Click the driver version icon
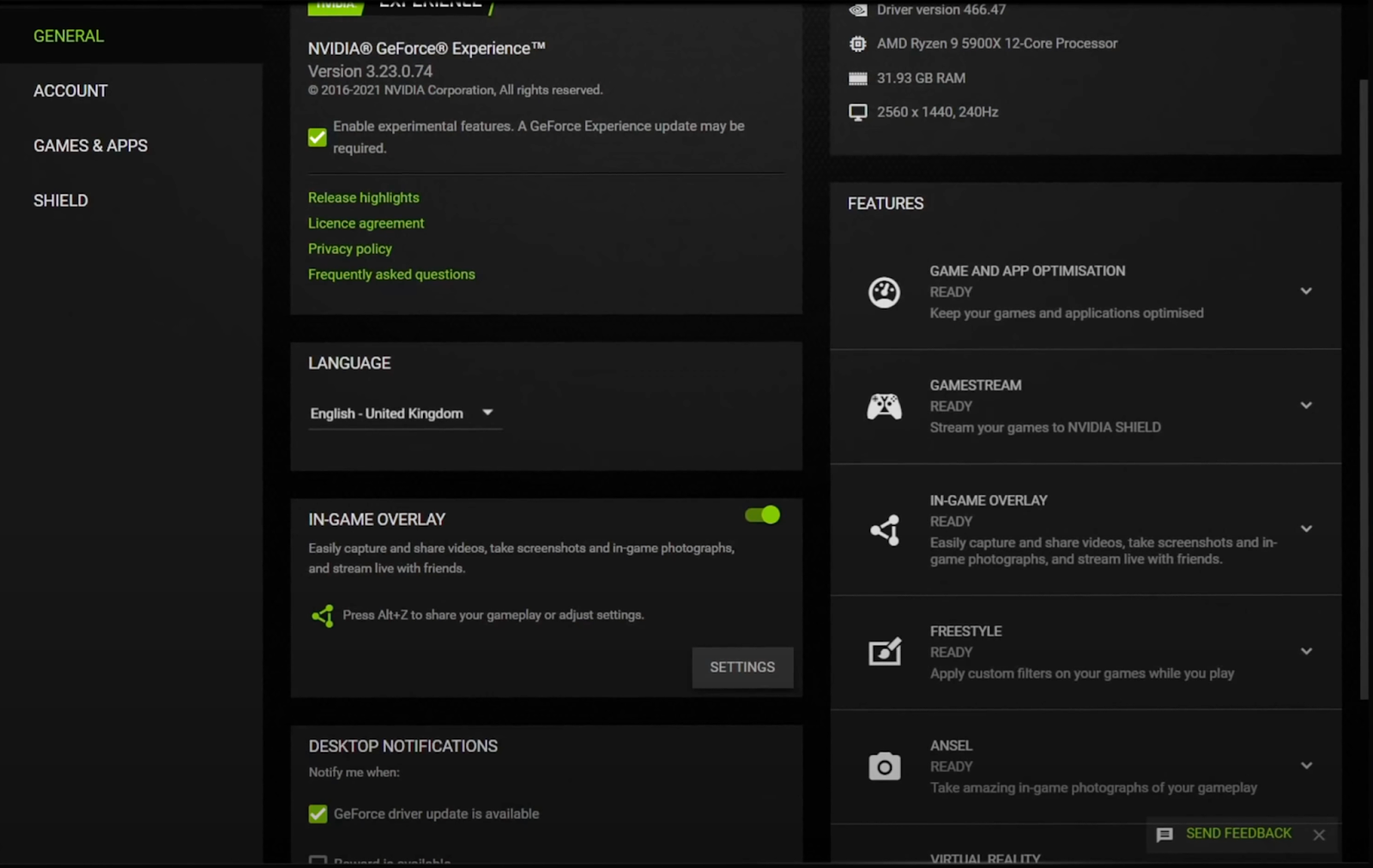The height and width of the screenshot is (868, 1373). (x=858, y=10)
